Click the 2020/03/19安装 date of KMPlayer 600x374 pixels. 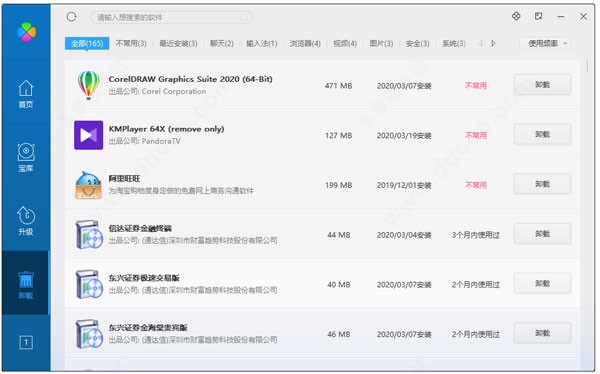[x=404, y=136]
